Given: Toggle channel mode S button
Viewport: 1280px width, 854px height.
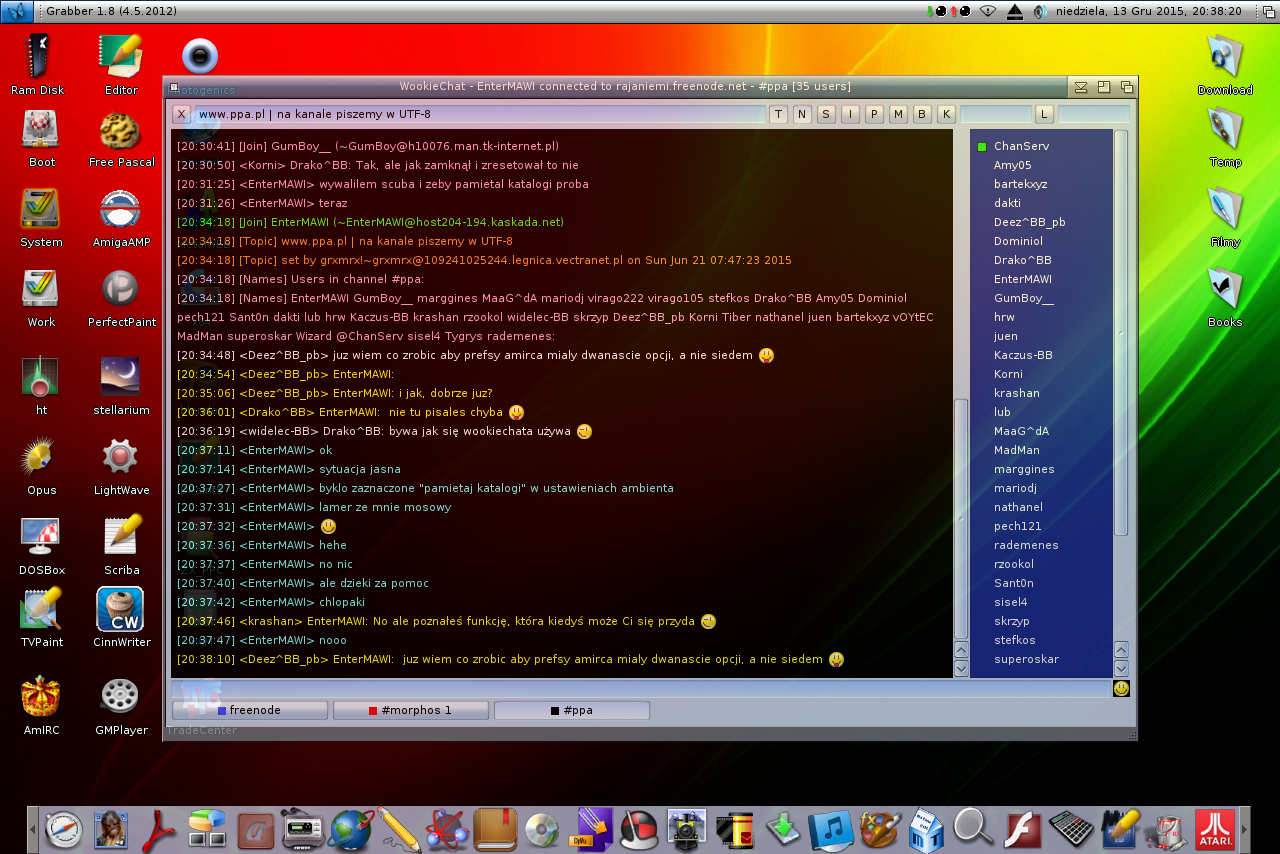Looking at the screenshot, I should [826, 114].
